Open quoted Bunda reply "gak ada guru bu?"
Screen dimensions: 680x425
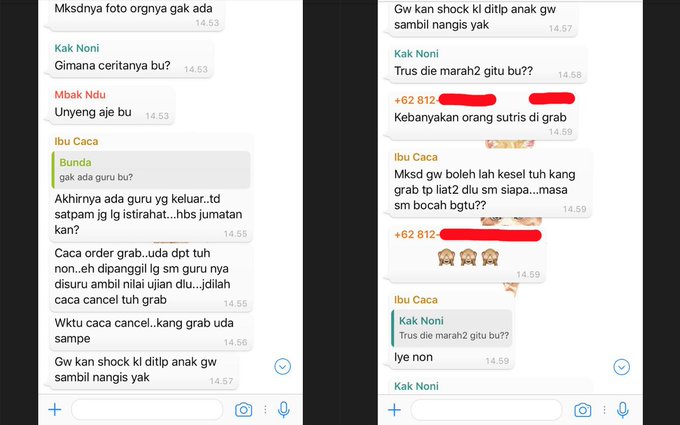coord(151,170)
